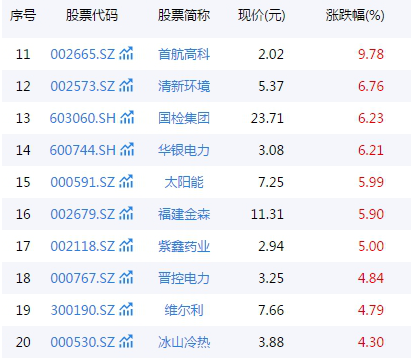414x360 pixels.
Task: Click the 序号 column header
Action: pos(23,15)
